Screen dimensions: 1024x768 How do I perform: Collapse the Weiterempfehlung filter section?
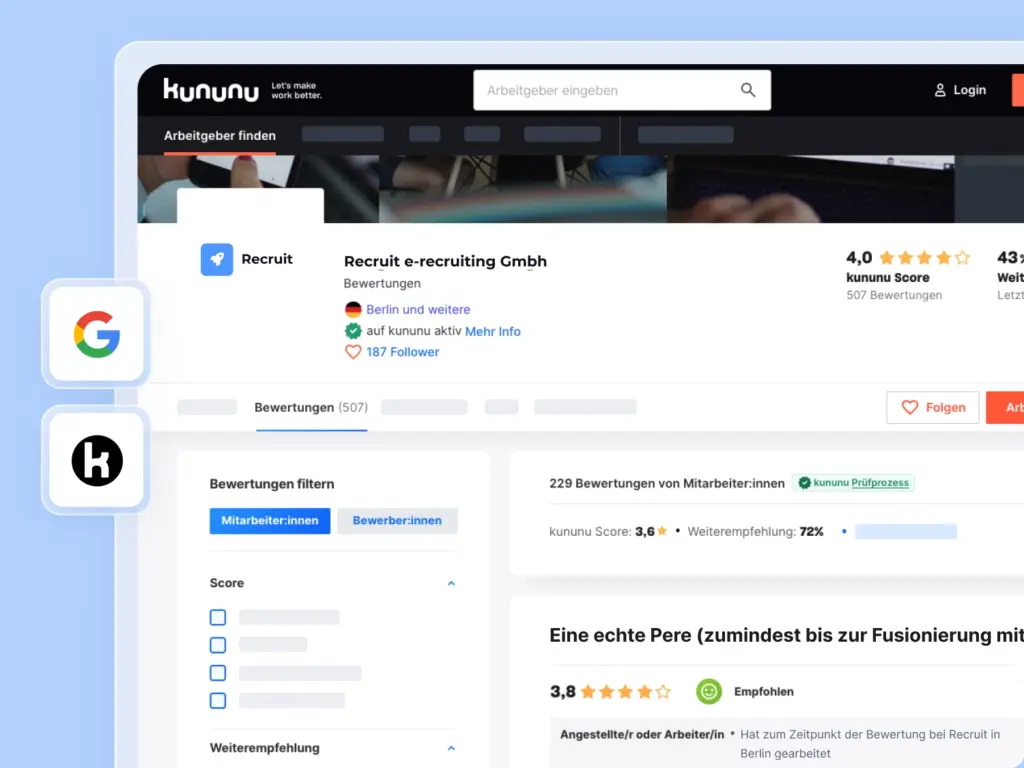pyautogui.click(x=451, y=748)
